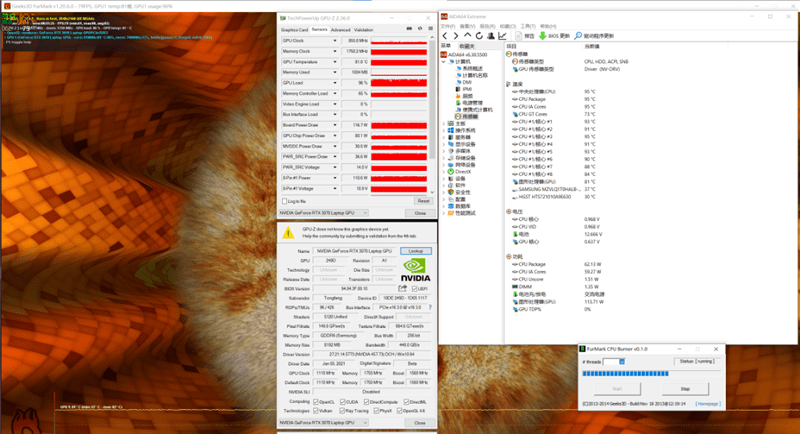The image size is (800, 434).
Task: Toggle the Ray Tracing checkbox
Action: (342, 411)
